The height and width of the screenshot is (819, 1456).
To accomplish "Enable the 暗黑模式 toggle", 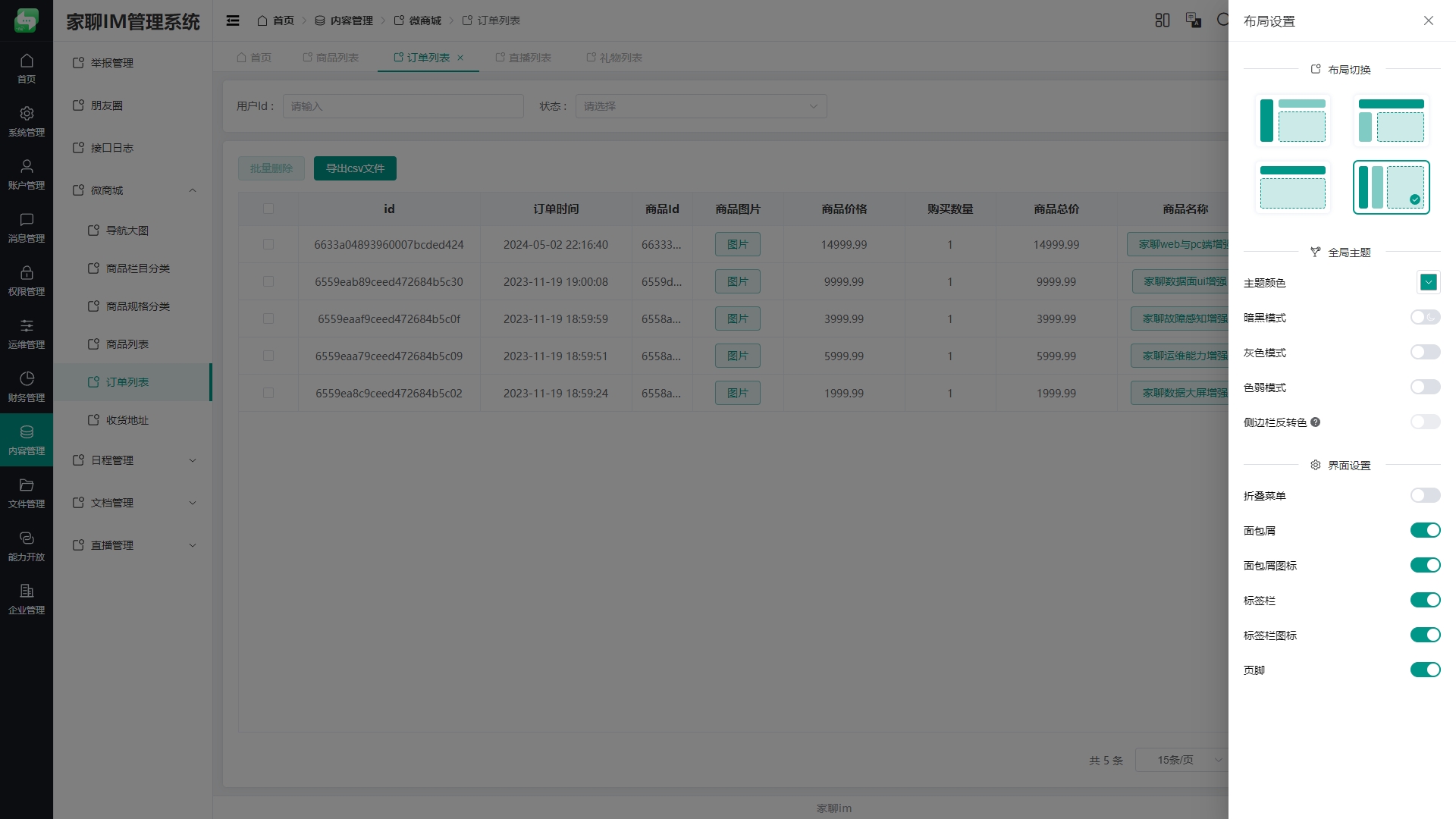I will [1425, 318].
